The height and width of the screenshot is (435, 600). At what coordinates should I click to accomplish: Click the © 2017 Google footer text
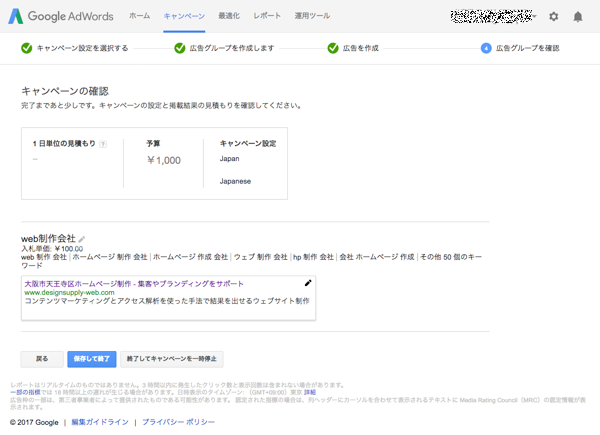34,422
